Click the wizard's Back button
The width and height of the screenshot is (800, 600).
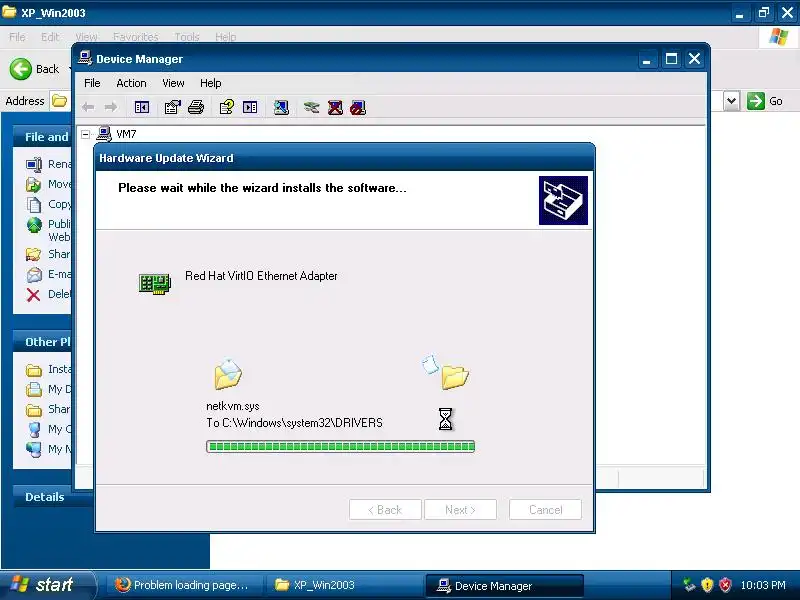(385, 510)
